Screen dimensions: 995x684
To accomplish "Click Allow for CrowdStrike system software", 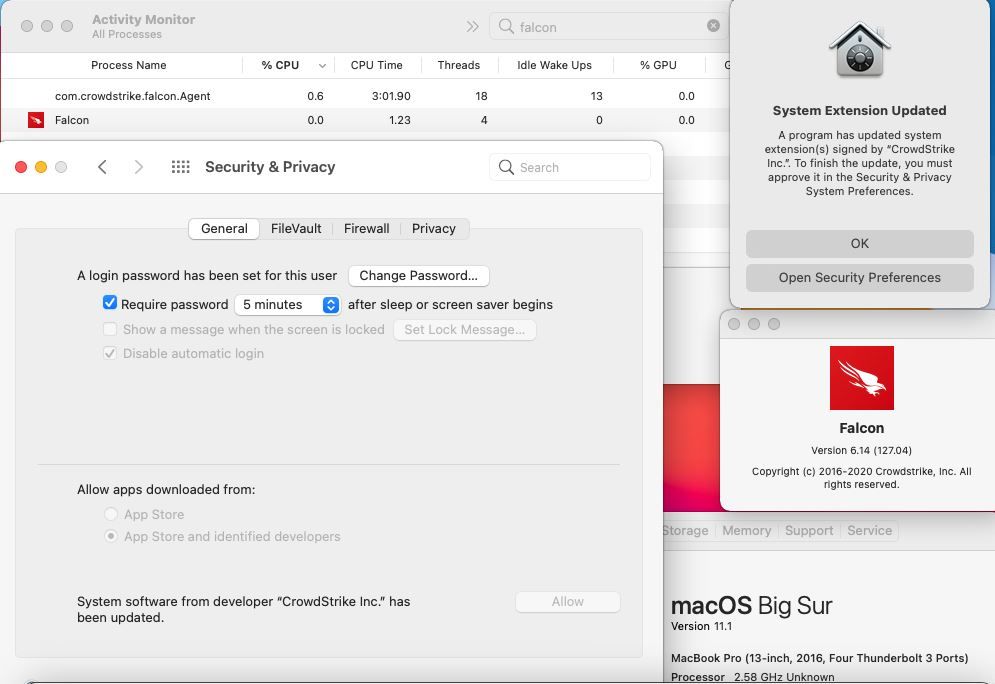I will pos(567,602).
